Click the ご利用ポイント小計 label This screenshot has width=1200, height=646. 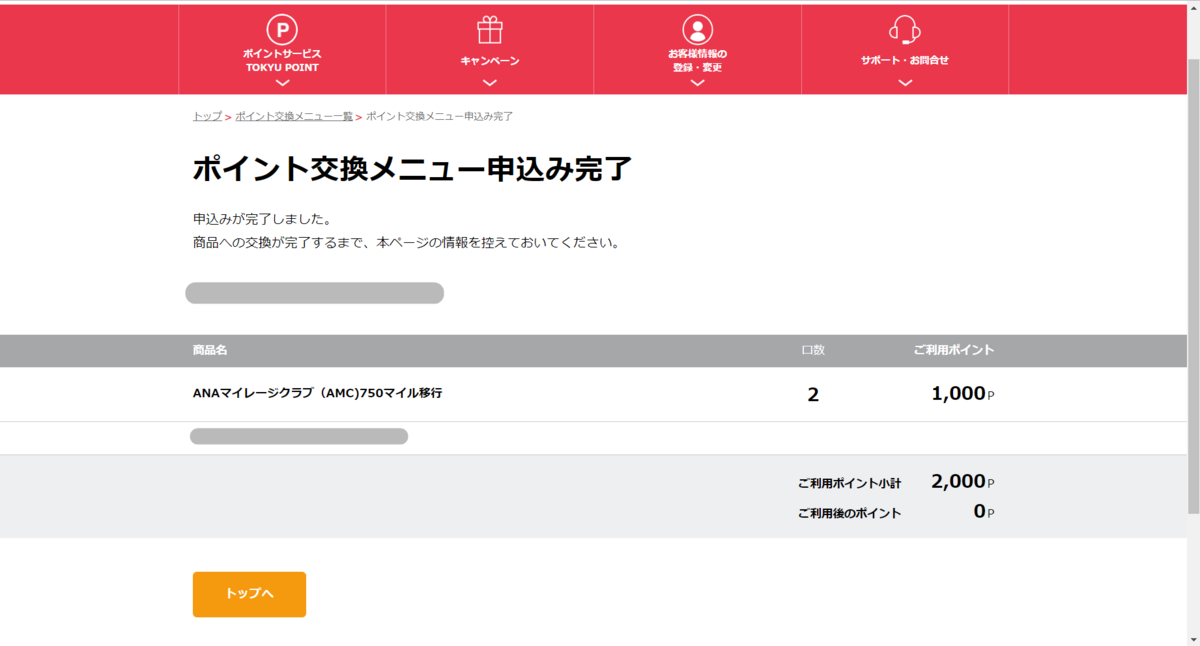tap(849, 483)
